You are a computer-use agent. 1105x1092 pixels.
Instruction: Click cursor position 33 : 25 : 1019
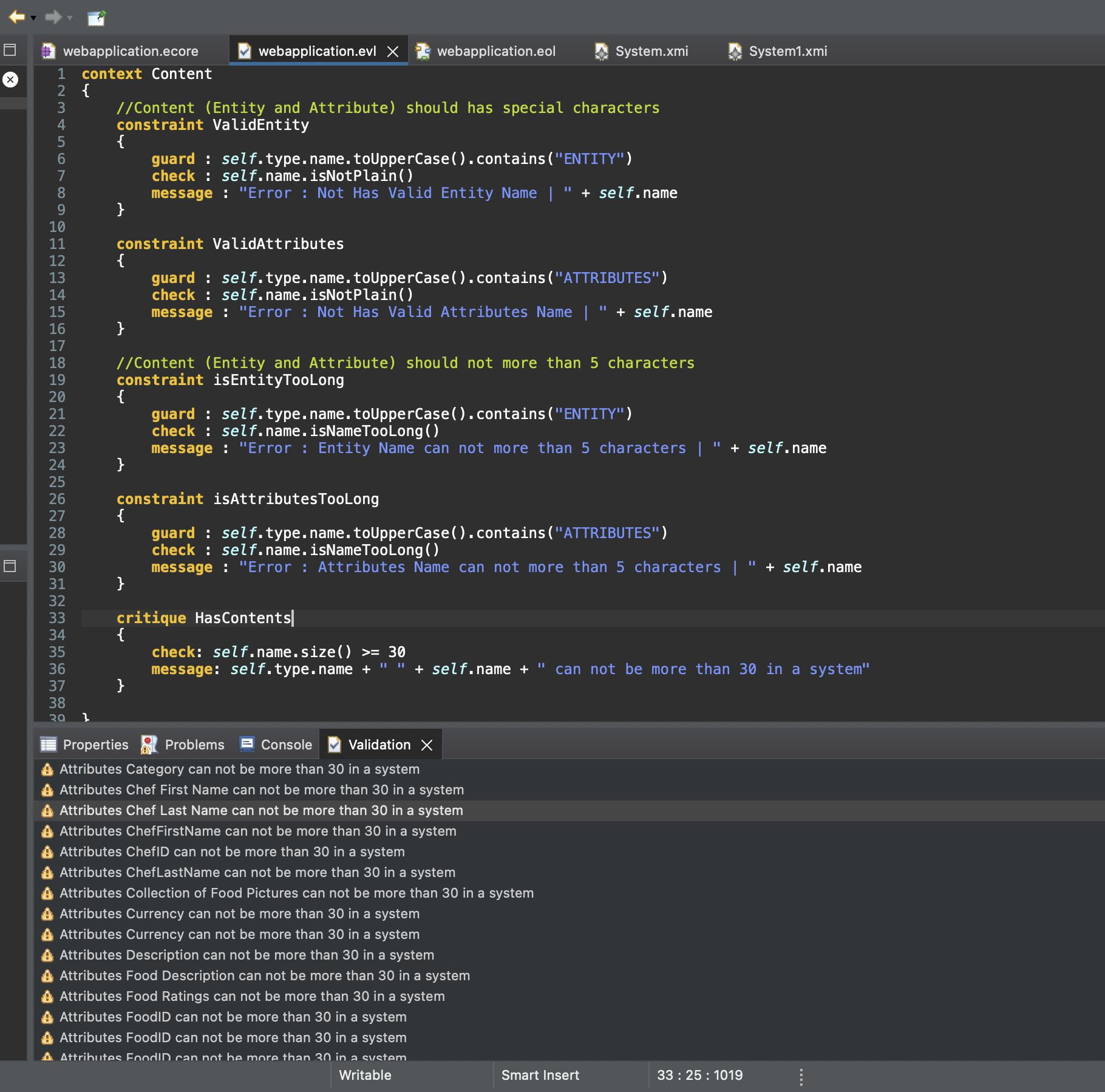click(699, 1075)
